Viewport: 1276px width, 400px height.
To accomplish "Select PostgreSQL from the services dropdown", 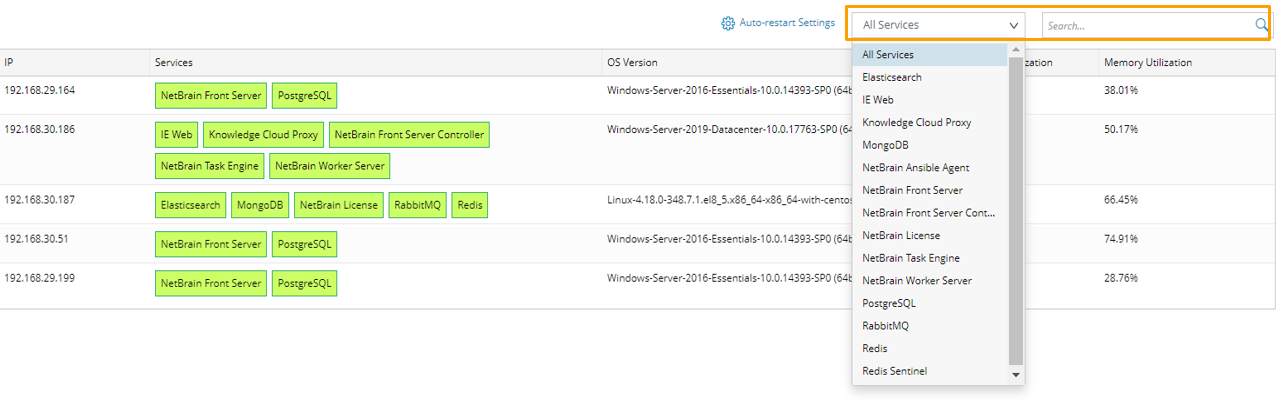I will point(888,303).
